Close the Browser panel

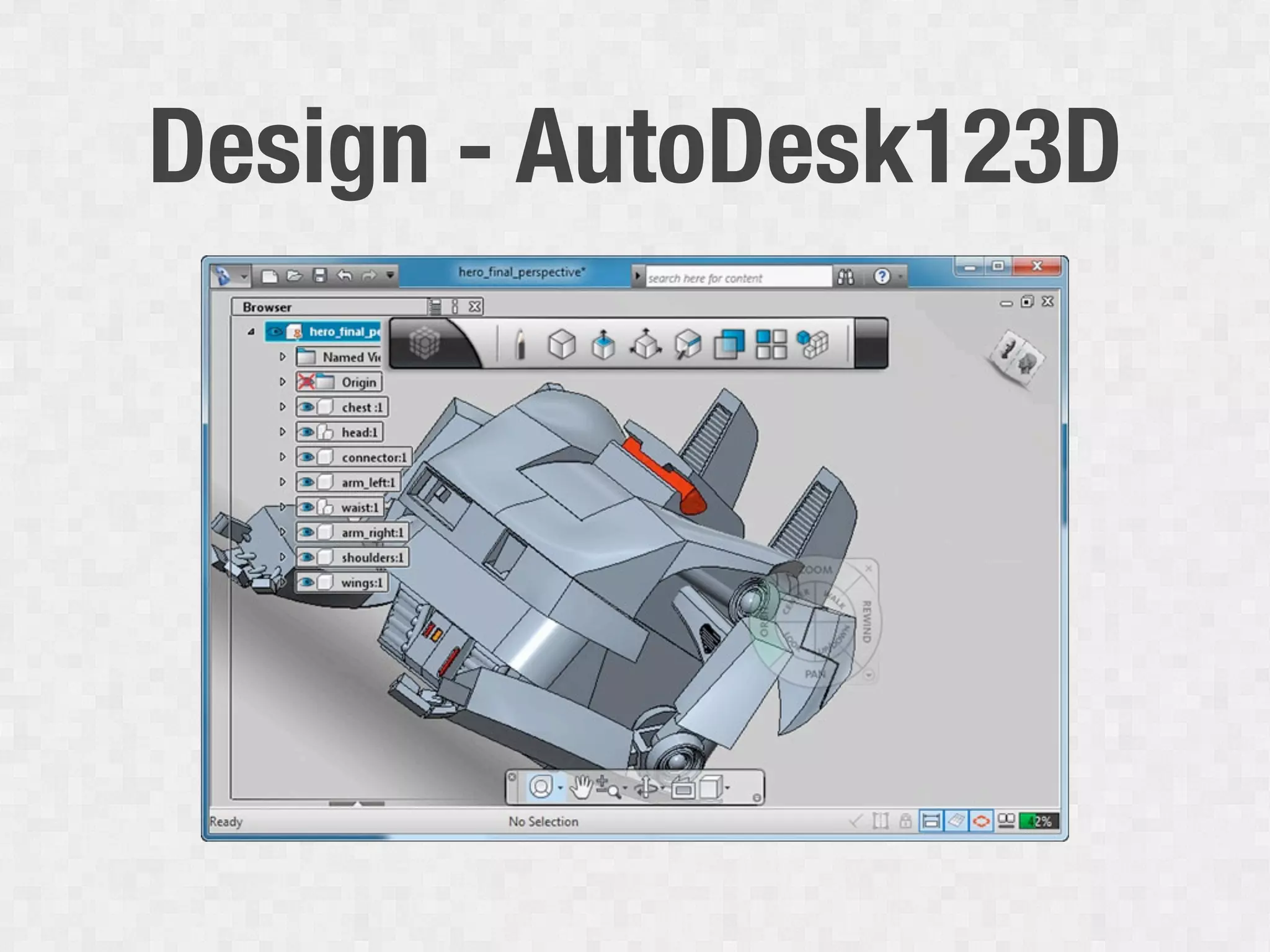tap(475, 306)
